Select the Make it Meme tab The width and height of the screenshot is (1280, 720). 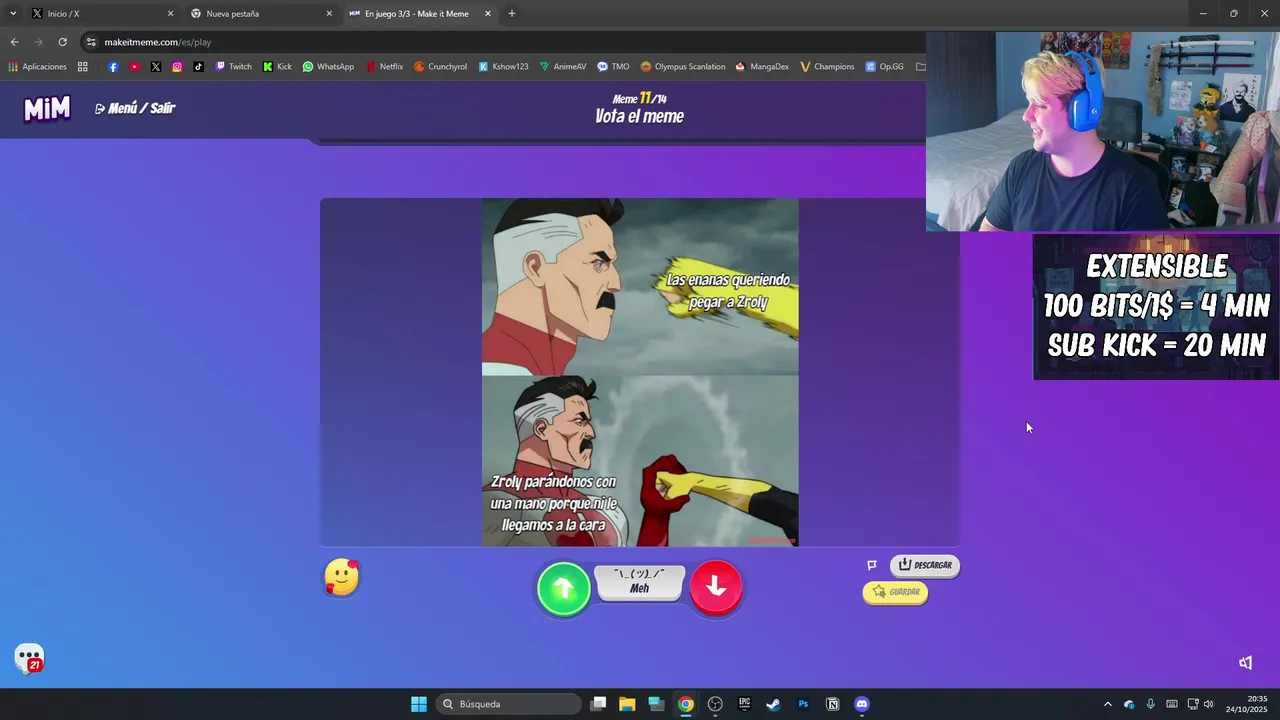click(x=420, y=14)
